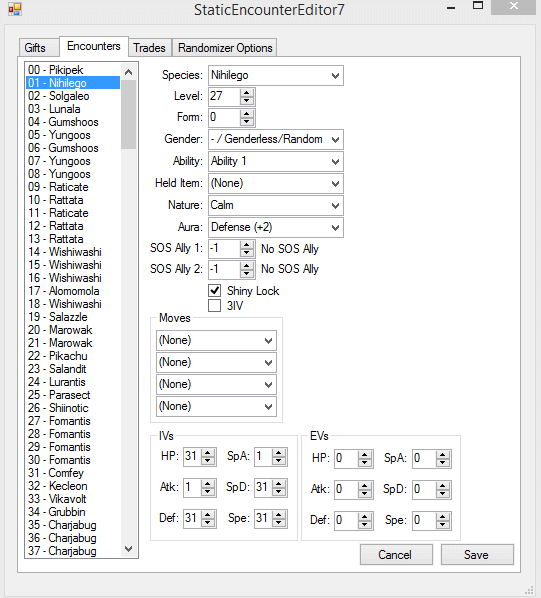Select '31 - Comfey' in the list
This screenshot has width=541, height=598.
[x=56, y=473]
